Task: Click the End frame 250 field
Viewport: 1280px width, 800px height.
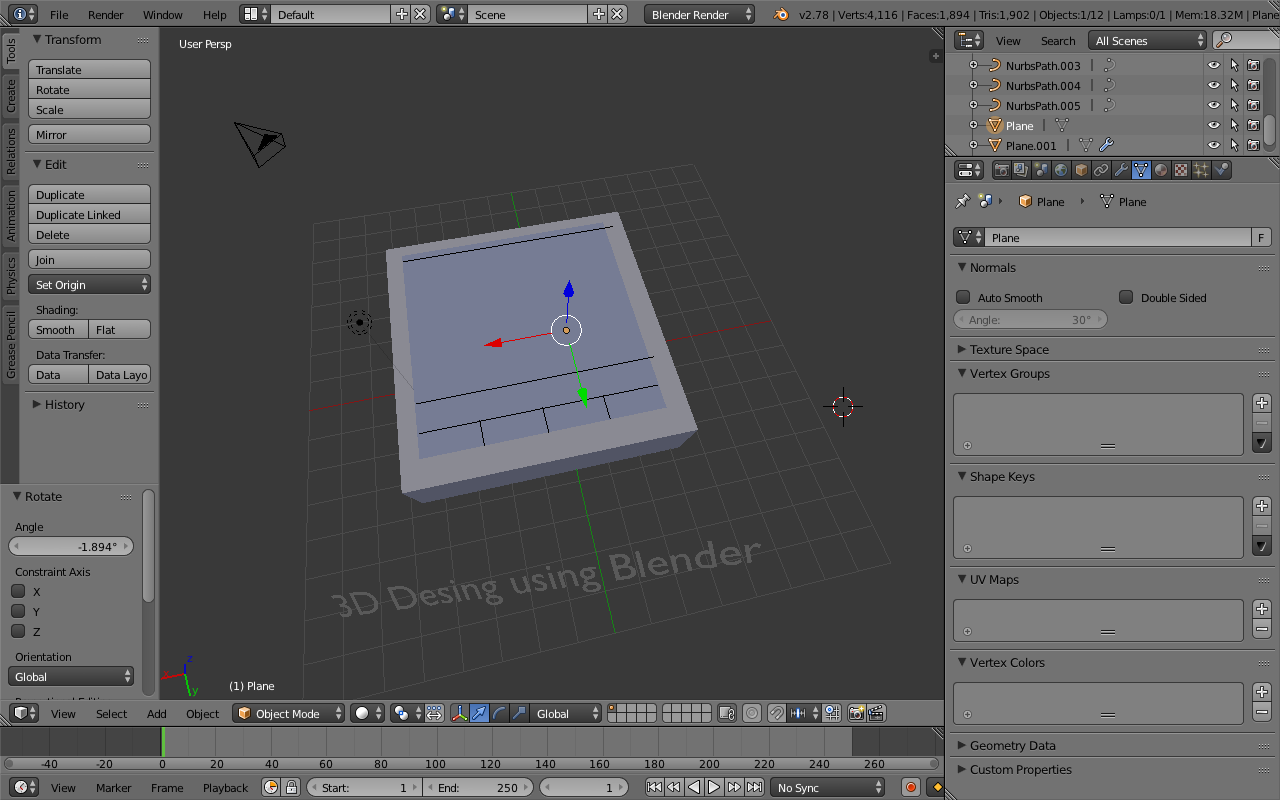Action: coord(478,787)
